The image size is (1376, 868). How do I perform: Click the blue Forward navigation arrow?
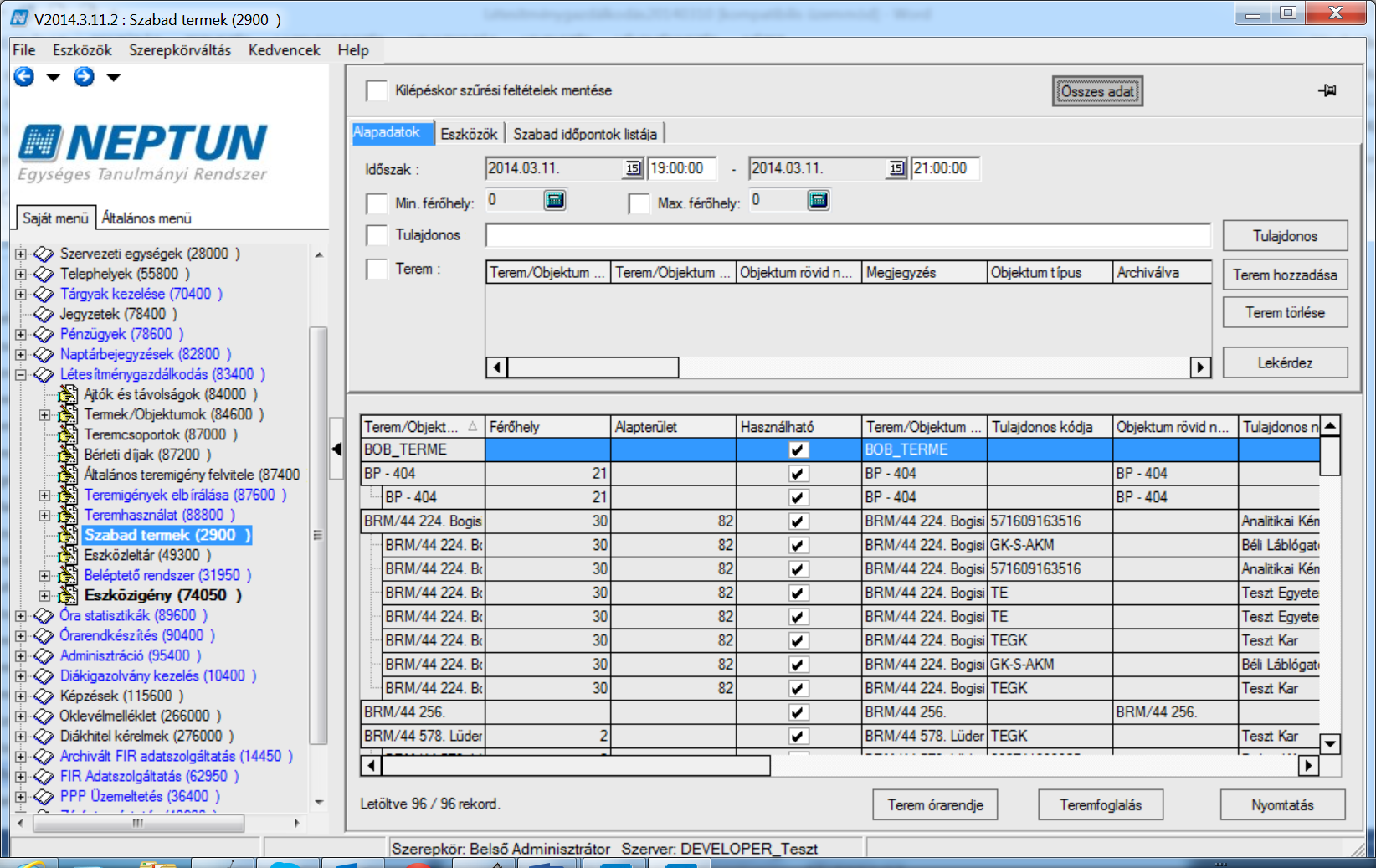point(84,77)
